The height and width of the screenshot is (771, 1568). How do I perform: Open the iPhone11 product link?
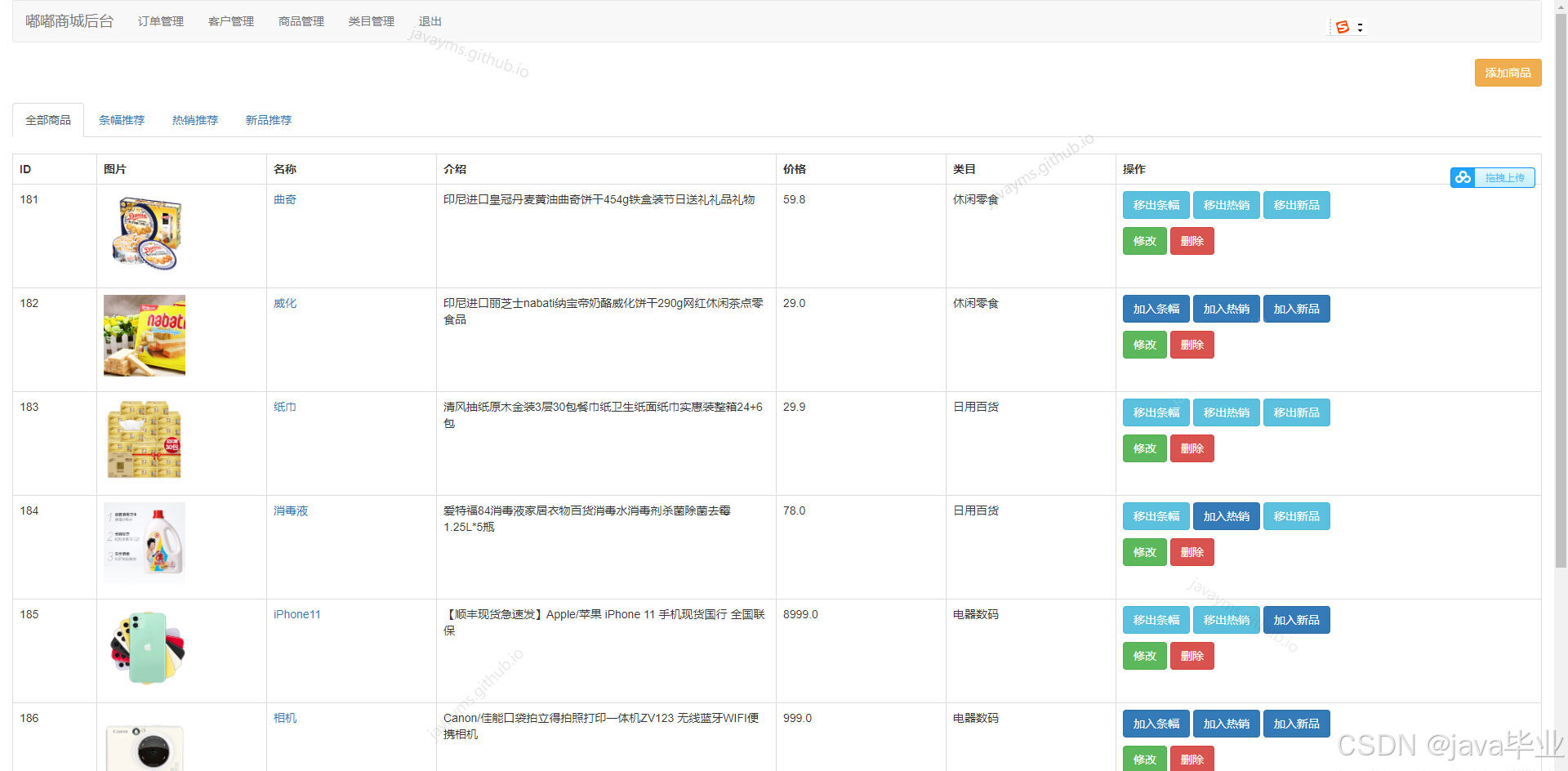[297, 614]
